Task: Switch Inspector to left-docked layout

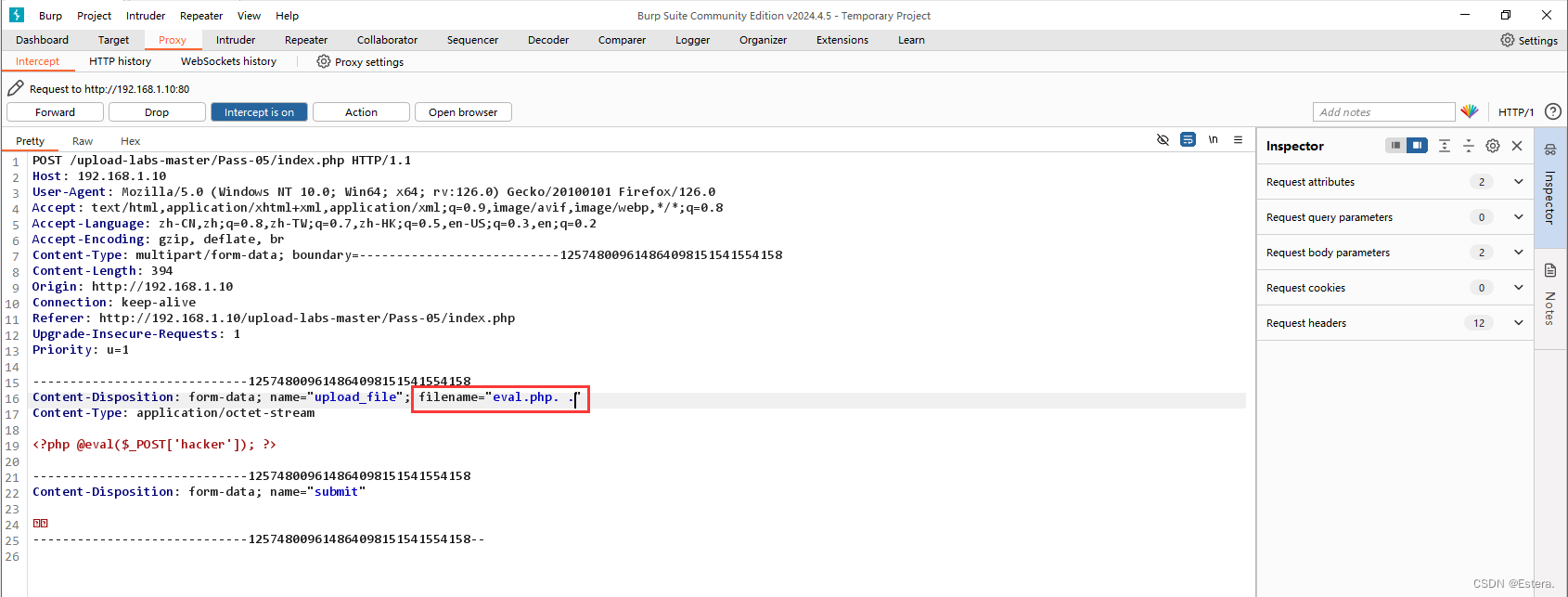Action: [x=1395, y=146]
